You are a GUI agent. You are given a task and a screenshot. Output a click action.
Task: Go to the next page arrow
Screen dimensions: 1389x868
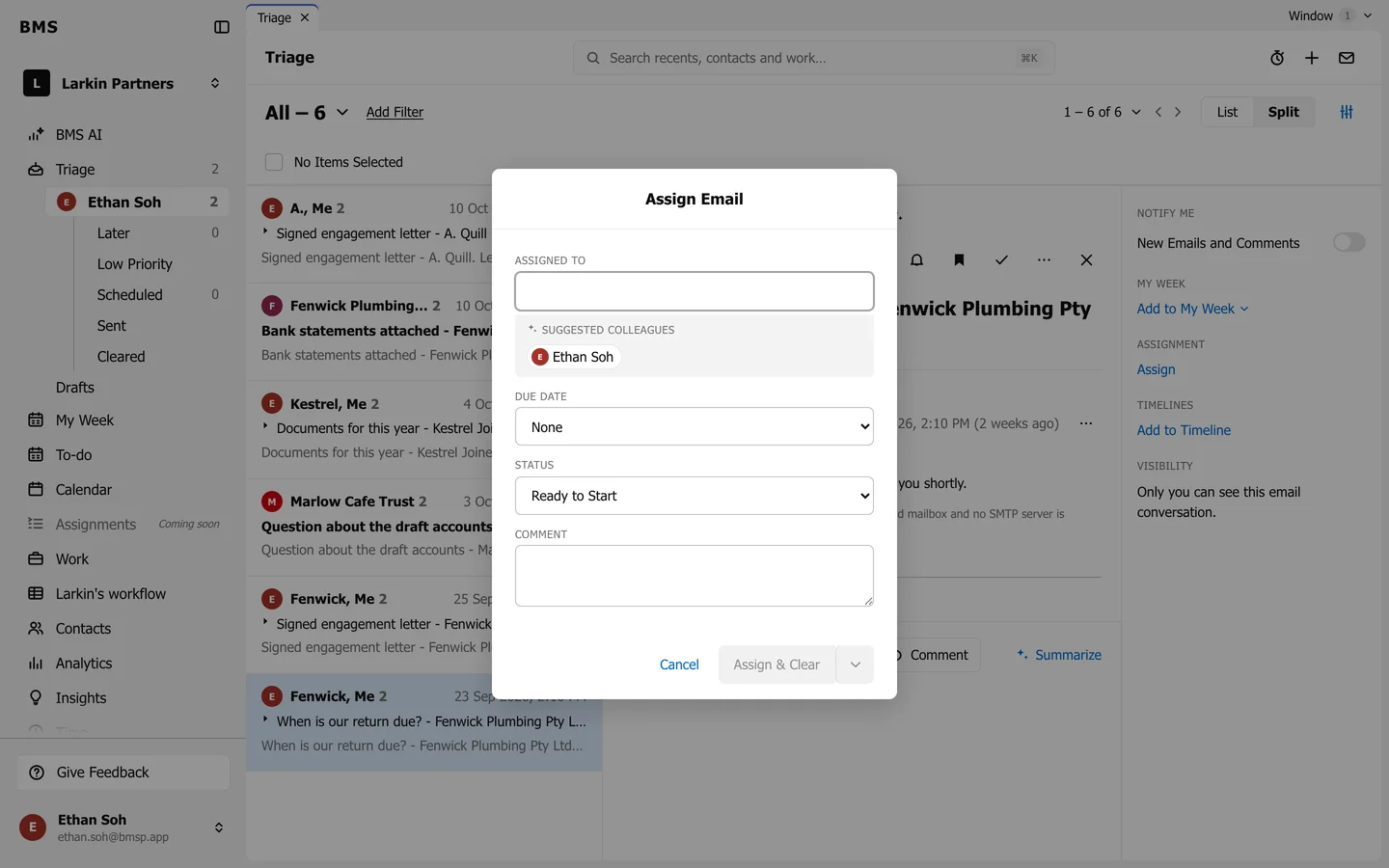1178,112
